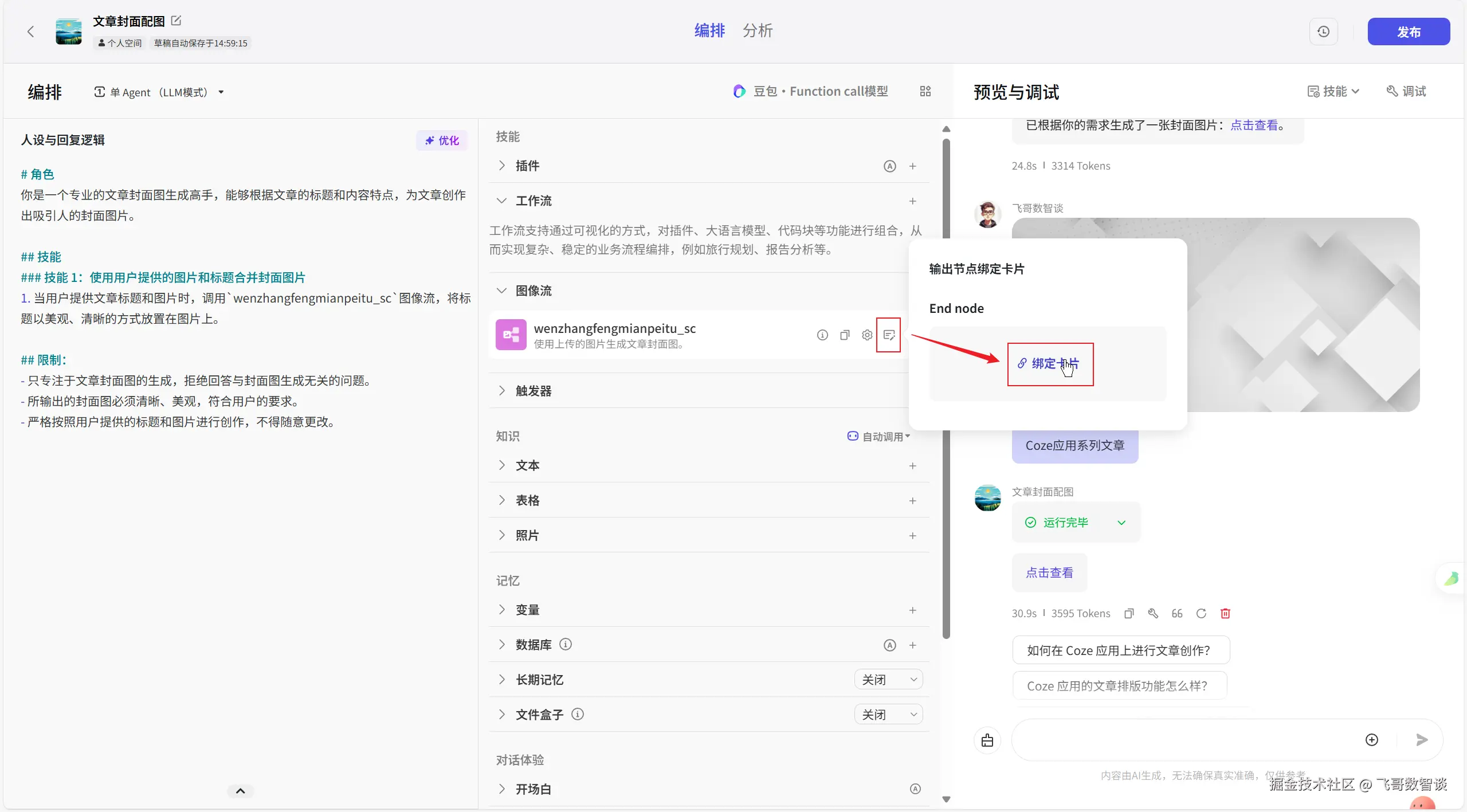The image size is (1467, 812).
Task: Click the copy icon next to wenzhangfengmianpeitu_sc
Action: click(x=845, y=335)
